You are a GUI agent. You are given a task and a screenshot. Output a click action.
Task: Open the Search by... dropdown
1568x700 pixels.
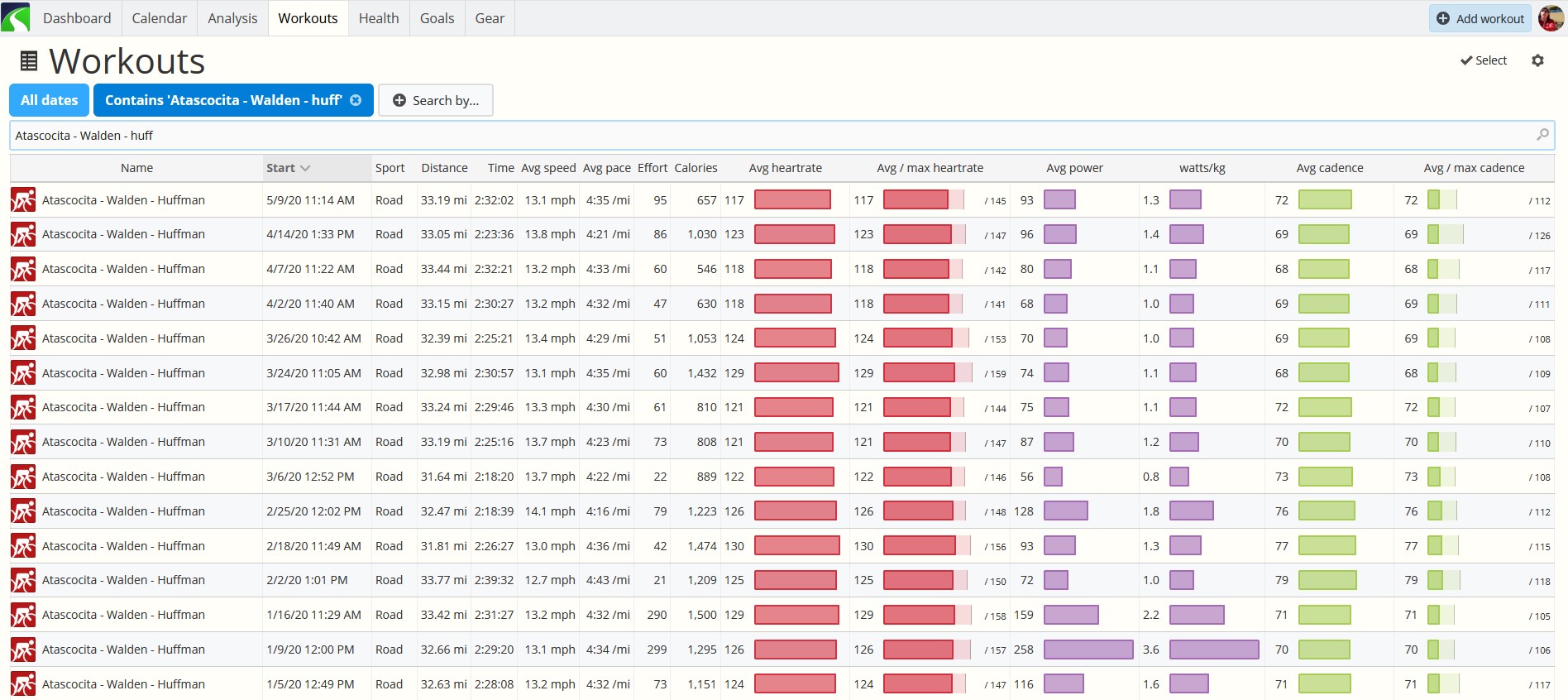(x=436, y=100)
